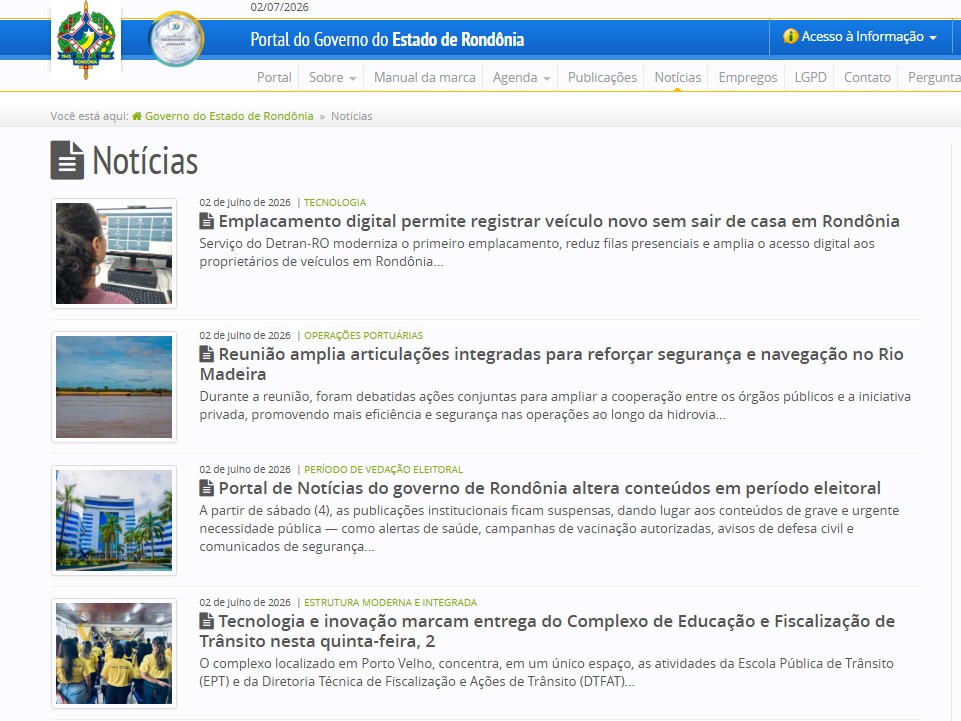Click ESTRUTURA MODERNA E INTEGRADA category tag

(x=390, y=602)
